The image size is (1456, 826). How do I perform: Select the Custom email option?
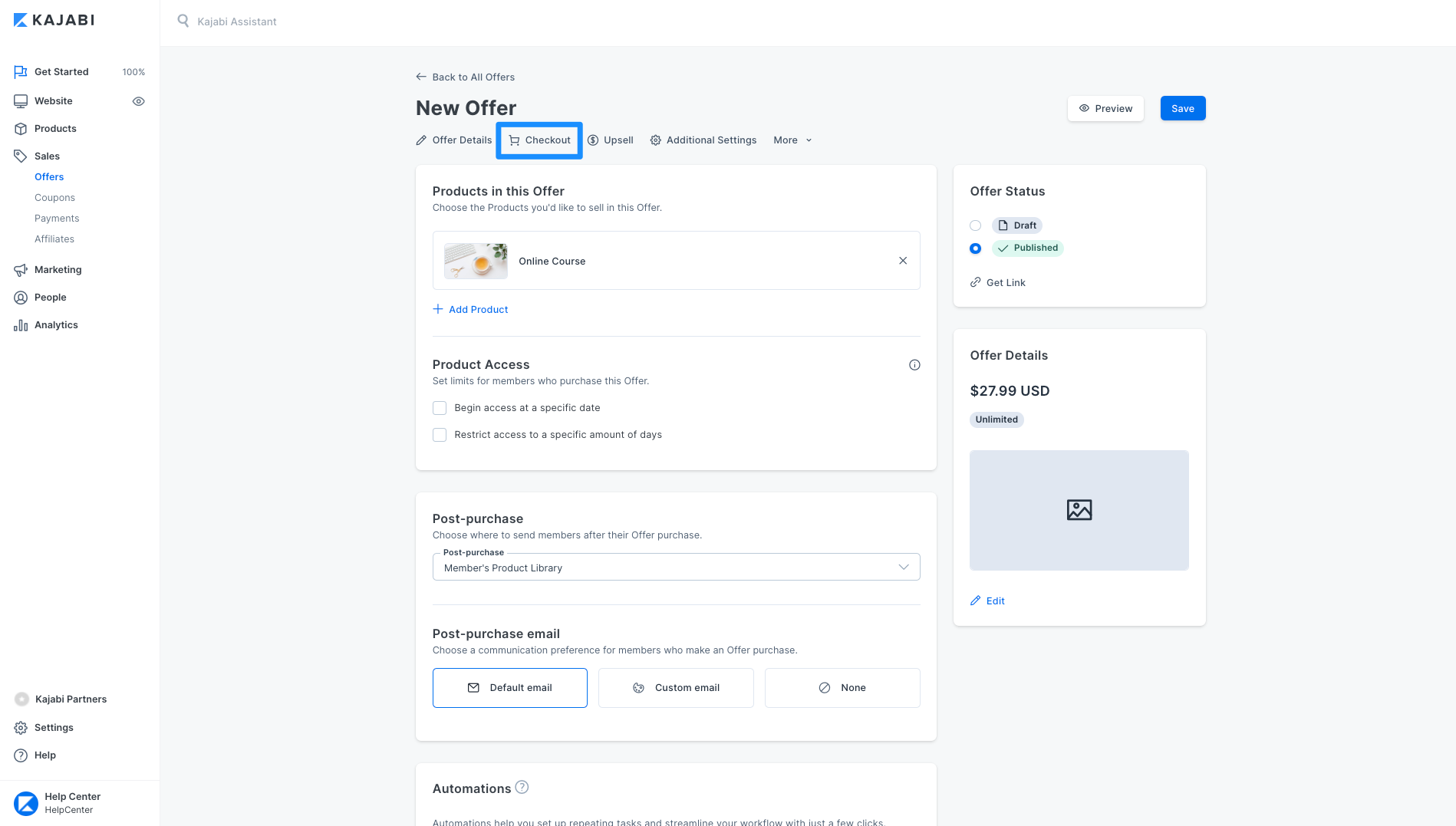(676, 688)
